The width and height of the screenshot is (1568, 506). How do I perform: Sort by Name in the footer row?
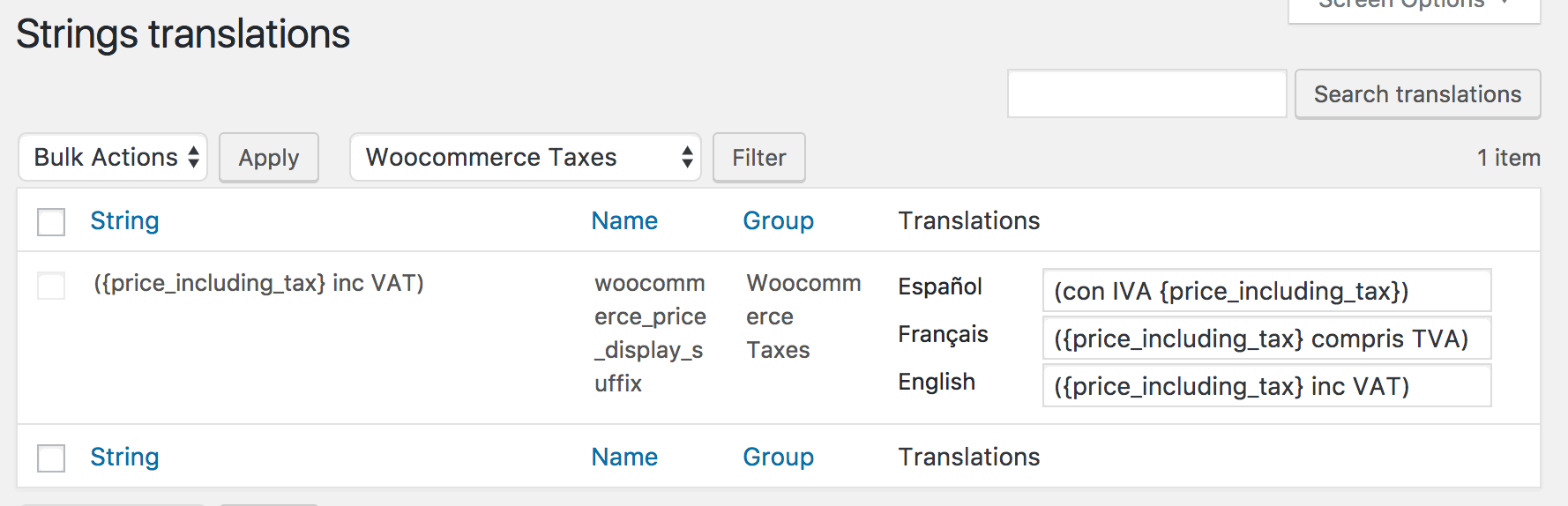pos(624,457)
